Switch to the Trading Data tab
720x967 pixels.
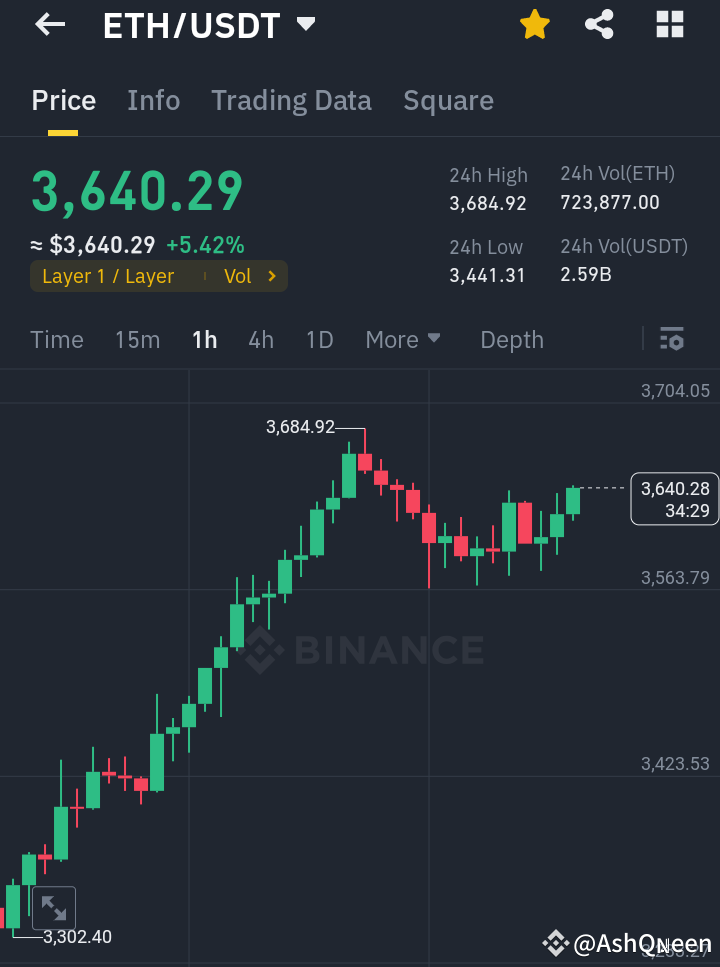(291, 100)
